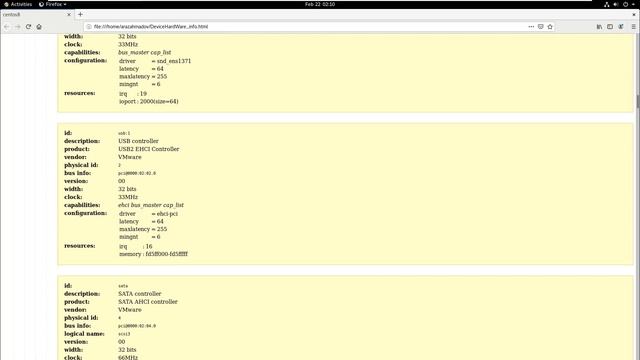Screen dimensions: 640x360
Task: Open the power icon in top bar
Action: [x=625, y=4]
